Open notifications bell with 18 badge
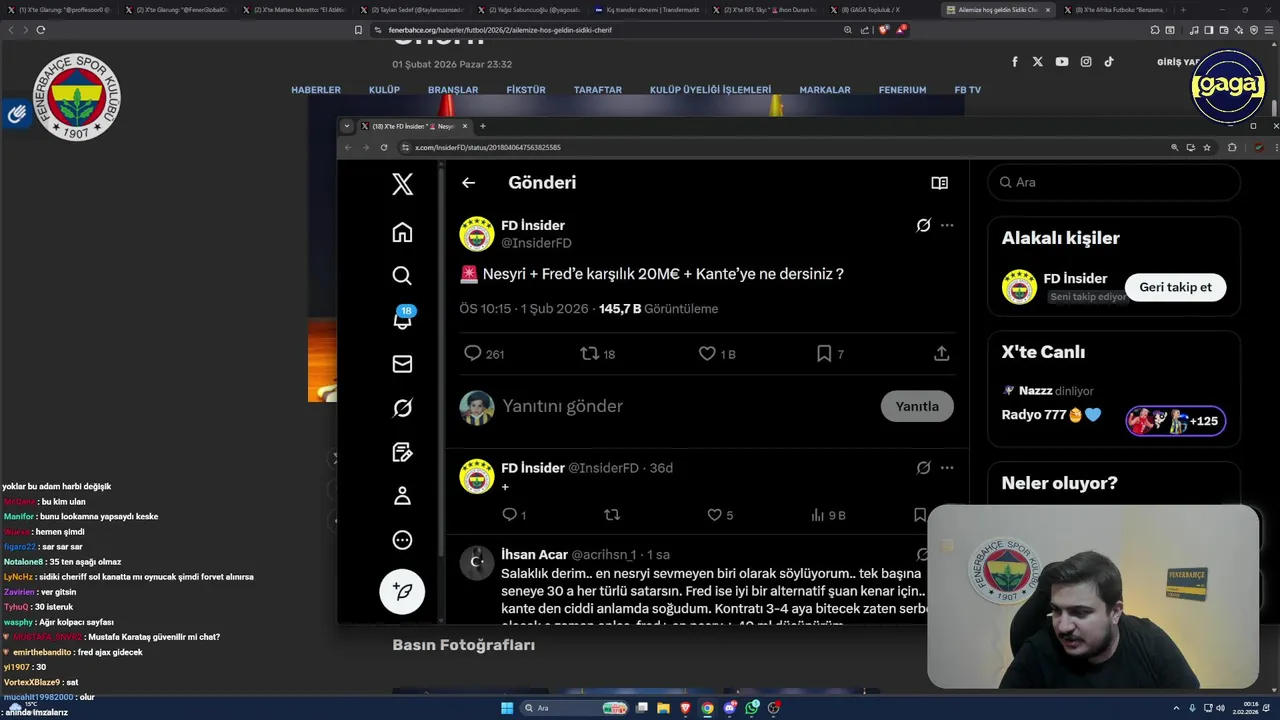Viewport: 1280px width, 720px height. coord(403,319)
